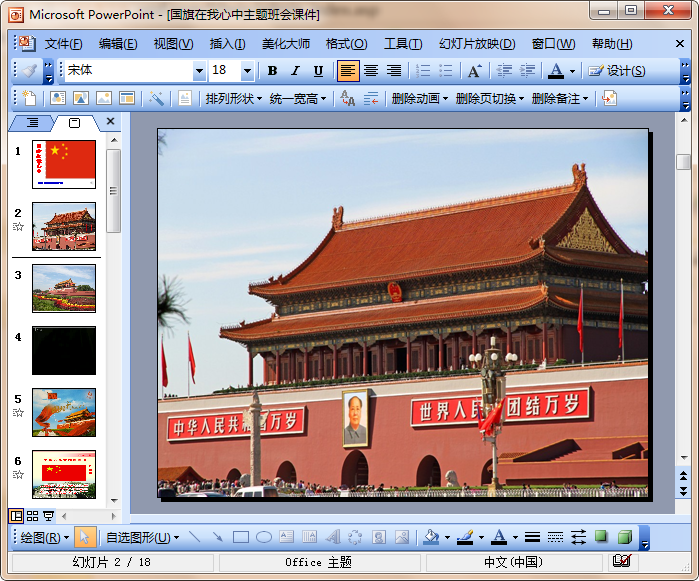The height and width of the screenshot is (581, 699).
Task: Click animation star icon under slide 2
Action: (x=18, y=227)
